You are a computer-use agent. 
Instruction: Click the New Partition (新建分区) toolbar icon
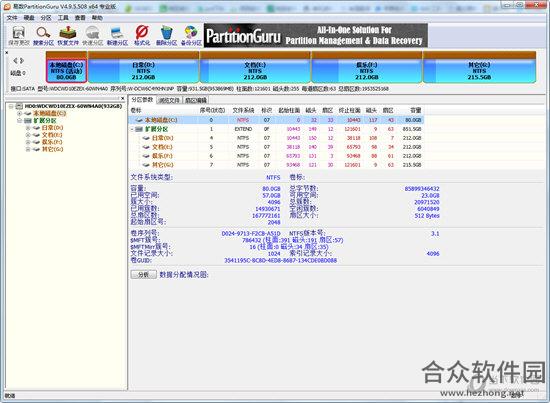click(117, 33)
